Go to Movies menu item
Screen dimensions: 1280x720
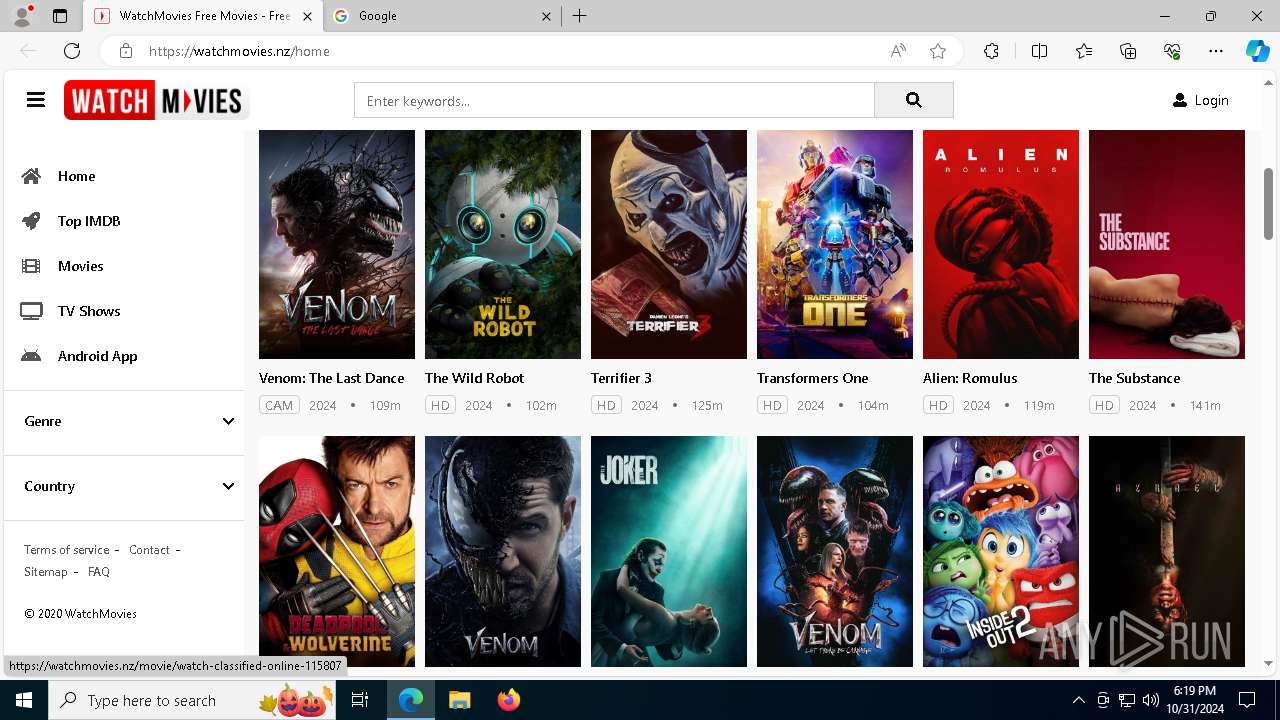pos(81,266)
